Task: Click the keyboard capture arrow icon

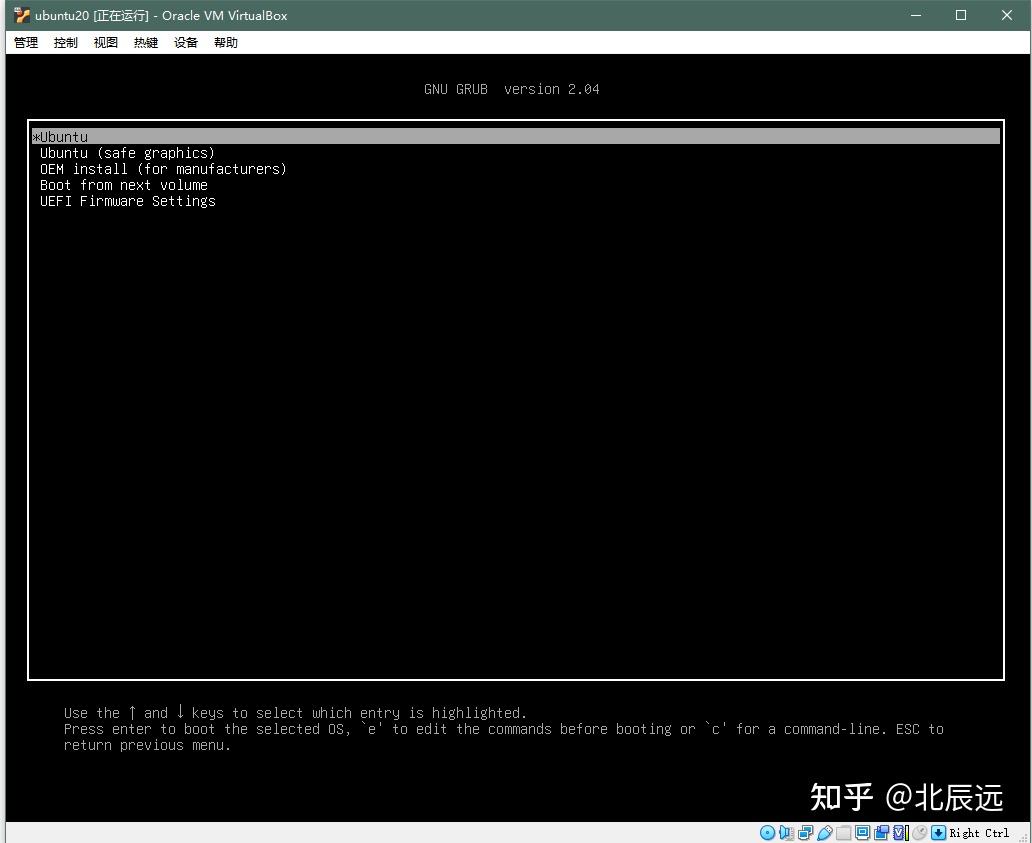Action: pyautogui.click(x=939, y=832)
